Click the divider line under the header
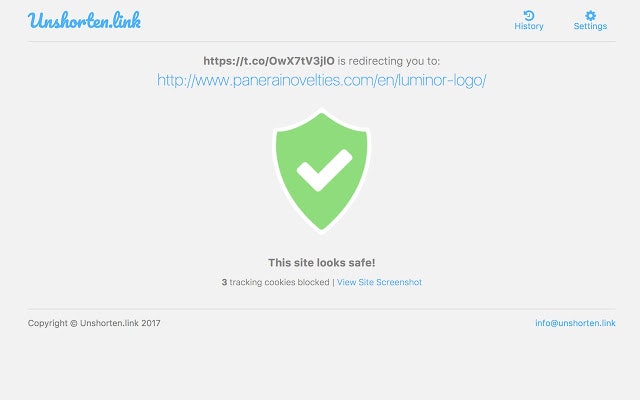 322,41
